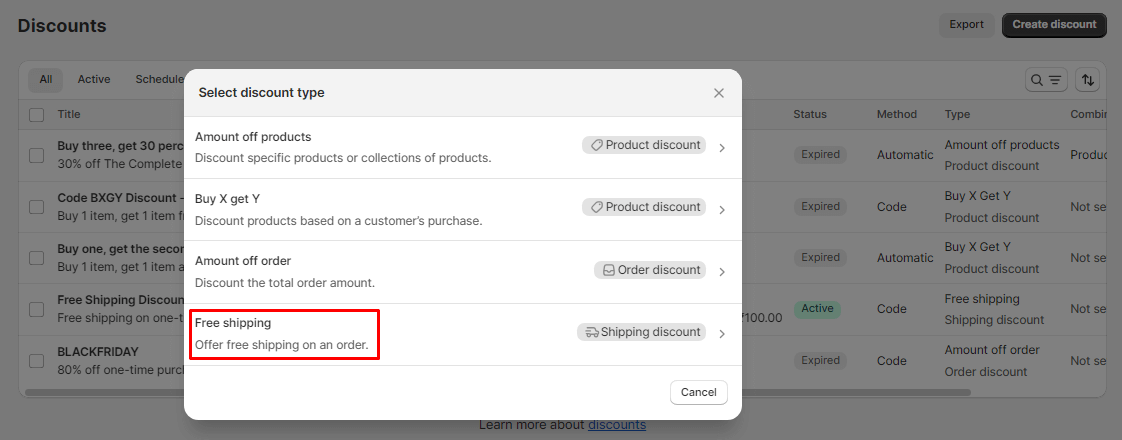Expand Amount off products chevron
This screenshot has width=1122, height=440.
tap(722, 148)
